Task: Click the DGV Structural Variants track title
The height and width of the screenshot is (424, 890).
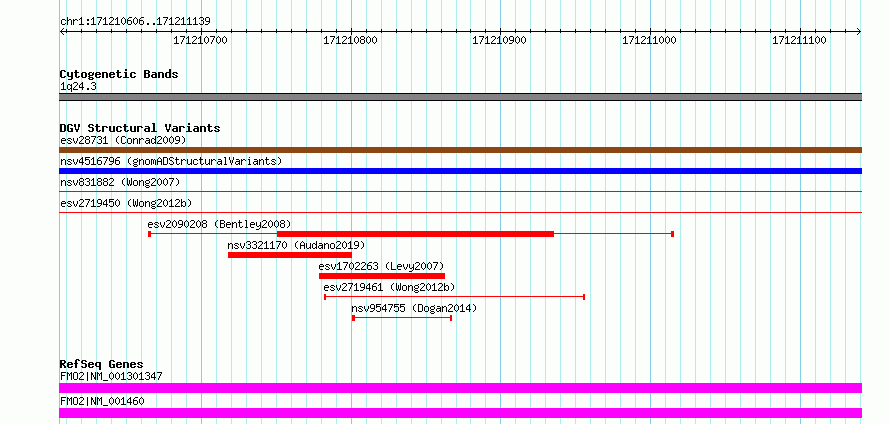Action: point(140,128)
